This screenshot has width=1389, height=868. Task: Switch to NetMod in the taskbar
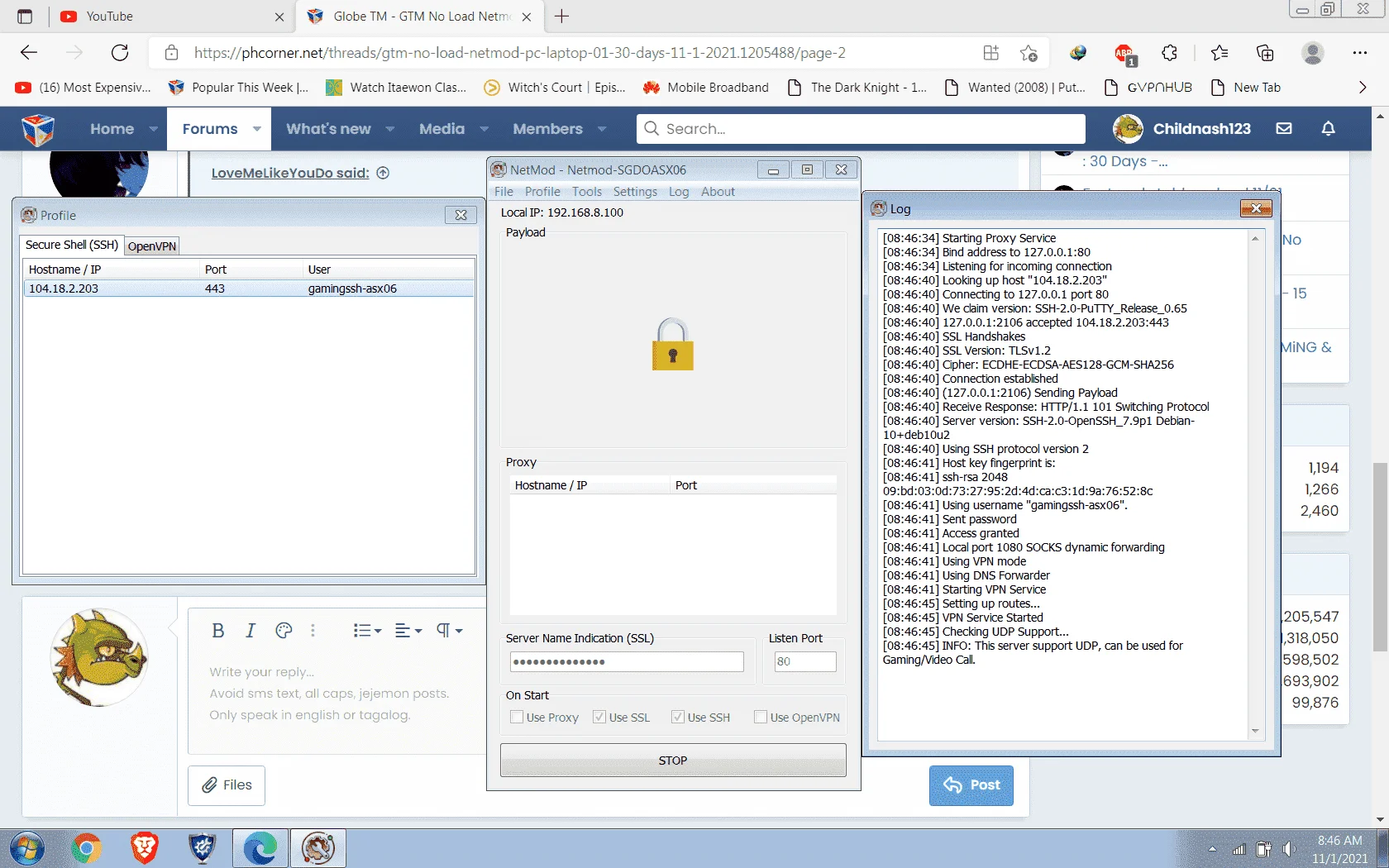point(317,849)
